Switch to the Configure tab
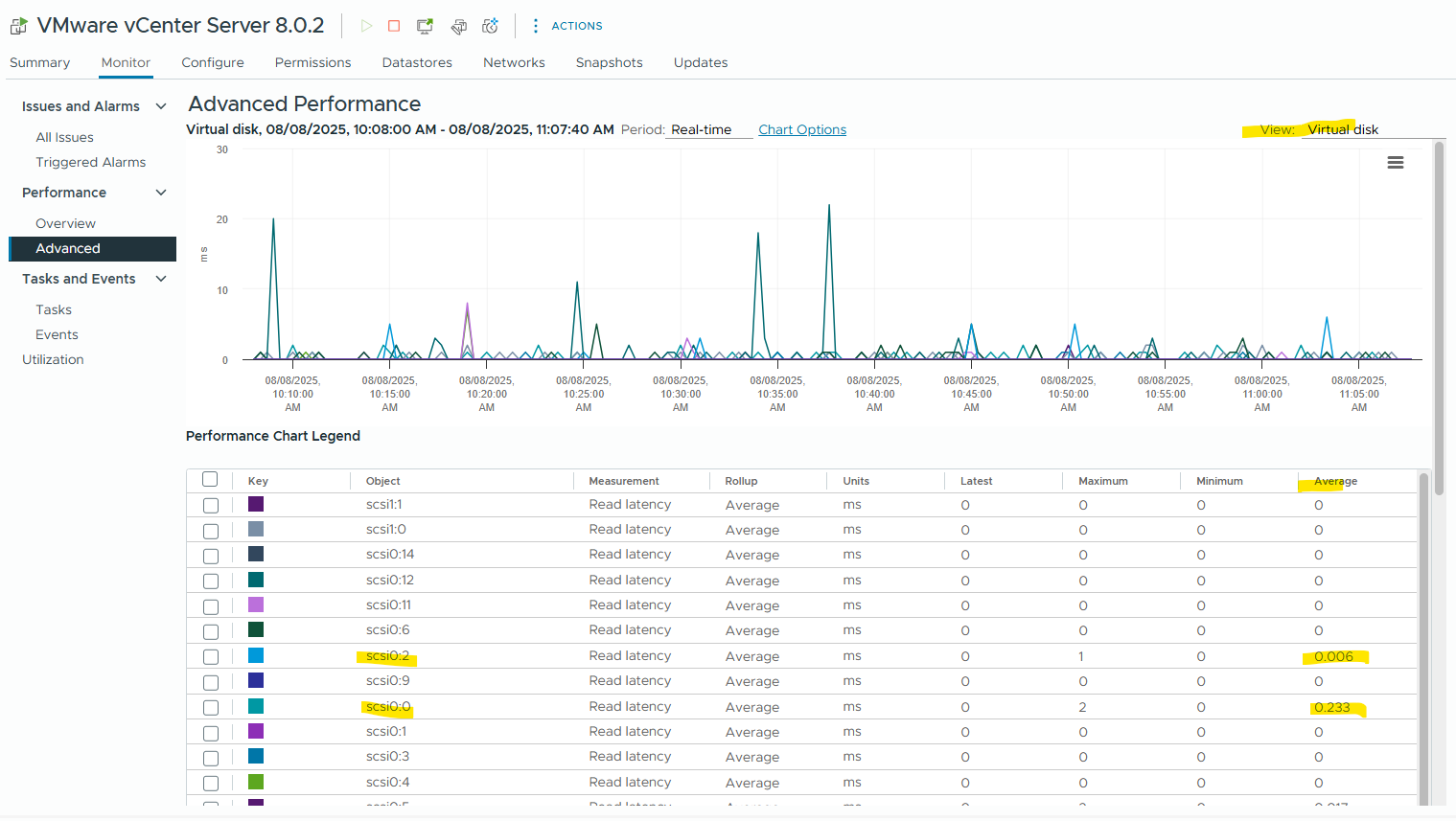The image size is (1456, 821). pos(213,62)
